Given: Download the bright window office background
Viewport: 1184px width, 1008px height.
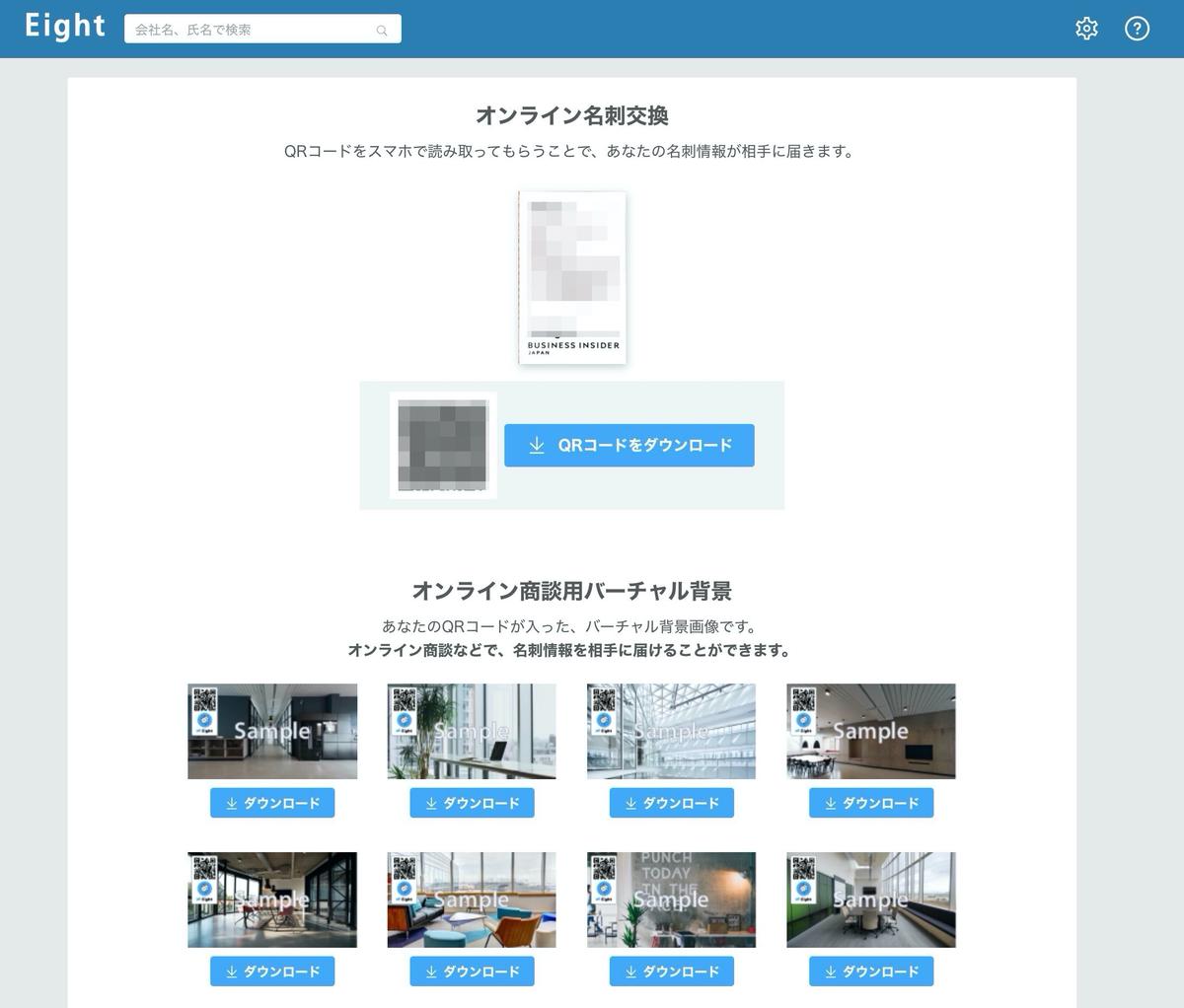Looking at the screenshot, I should click(x=472, y=803).
